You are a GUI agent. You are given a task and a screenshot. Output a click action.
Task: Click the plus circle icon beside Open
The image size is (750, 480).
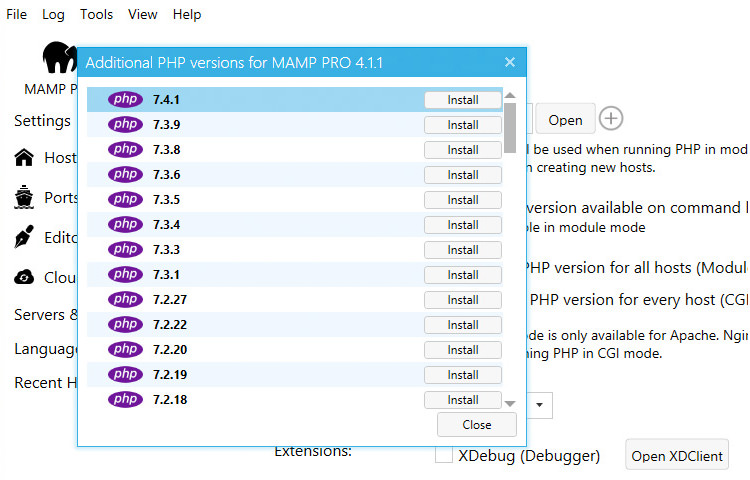[611, 119]
